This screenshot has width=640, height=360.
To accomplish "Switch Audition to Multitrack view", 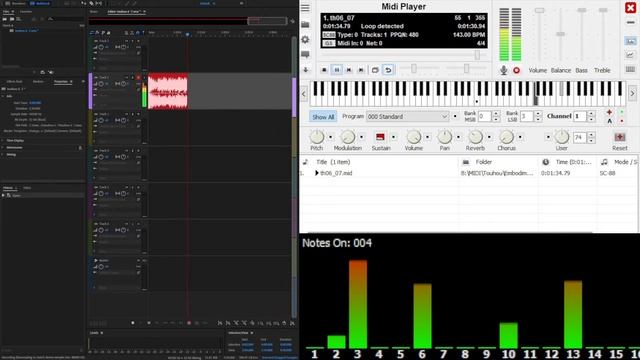I will point(40,3).
